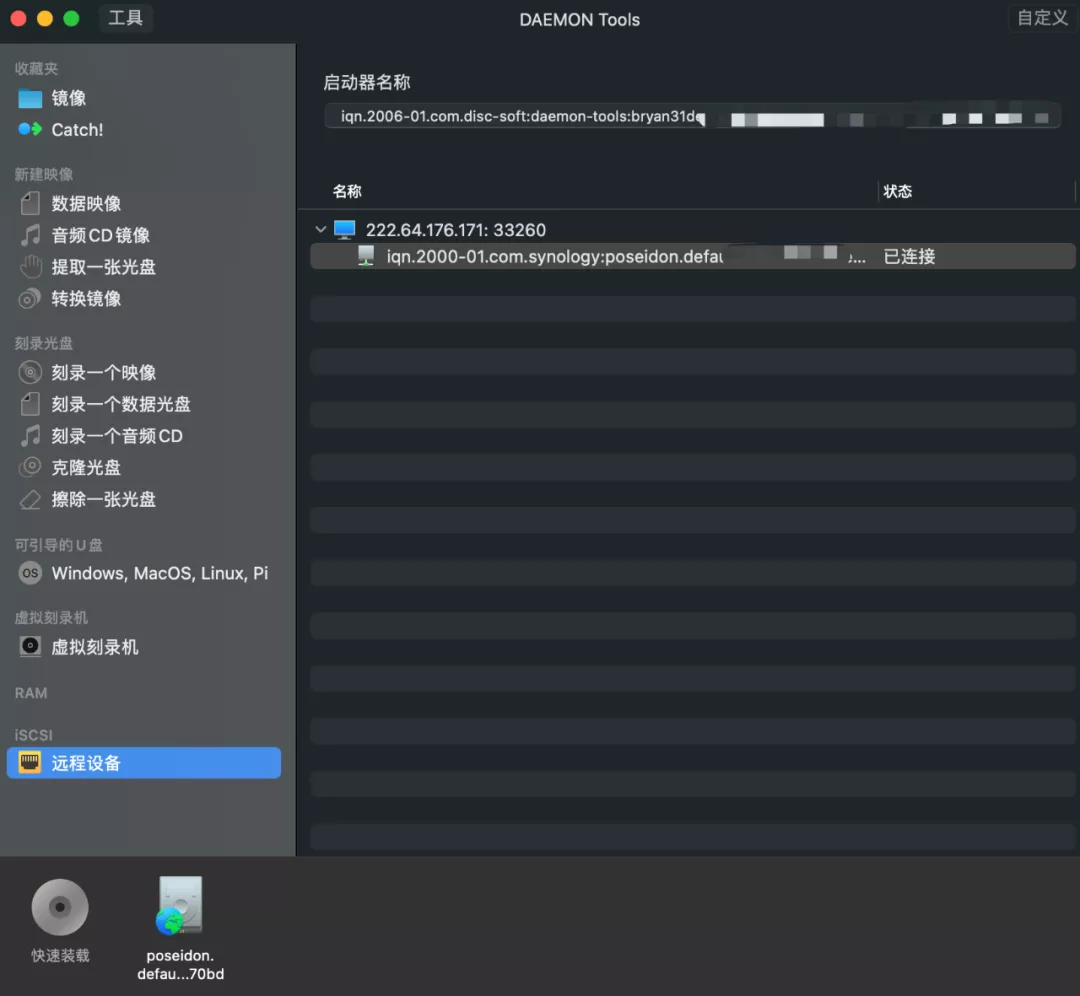Select the 222.64.176.171: 33260 server row
The width and height of the screenshot is (1080, 996).
pos(692,229)
